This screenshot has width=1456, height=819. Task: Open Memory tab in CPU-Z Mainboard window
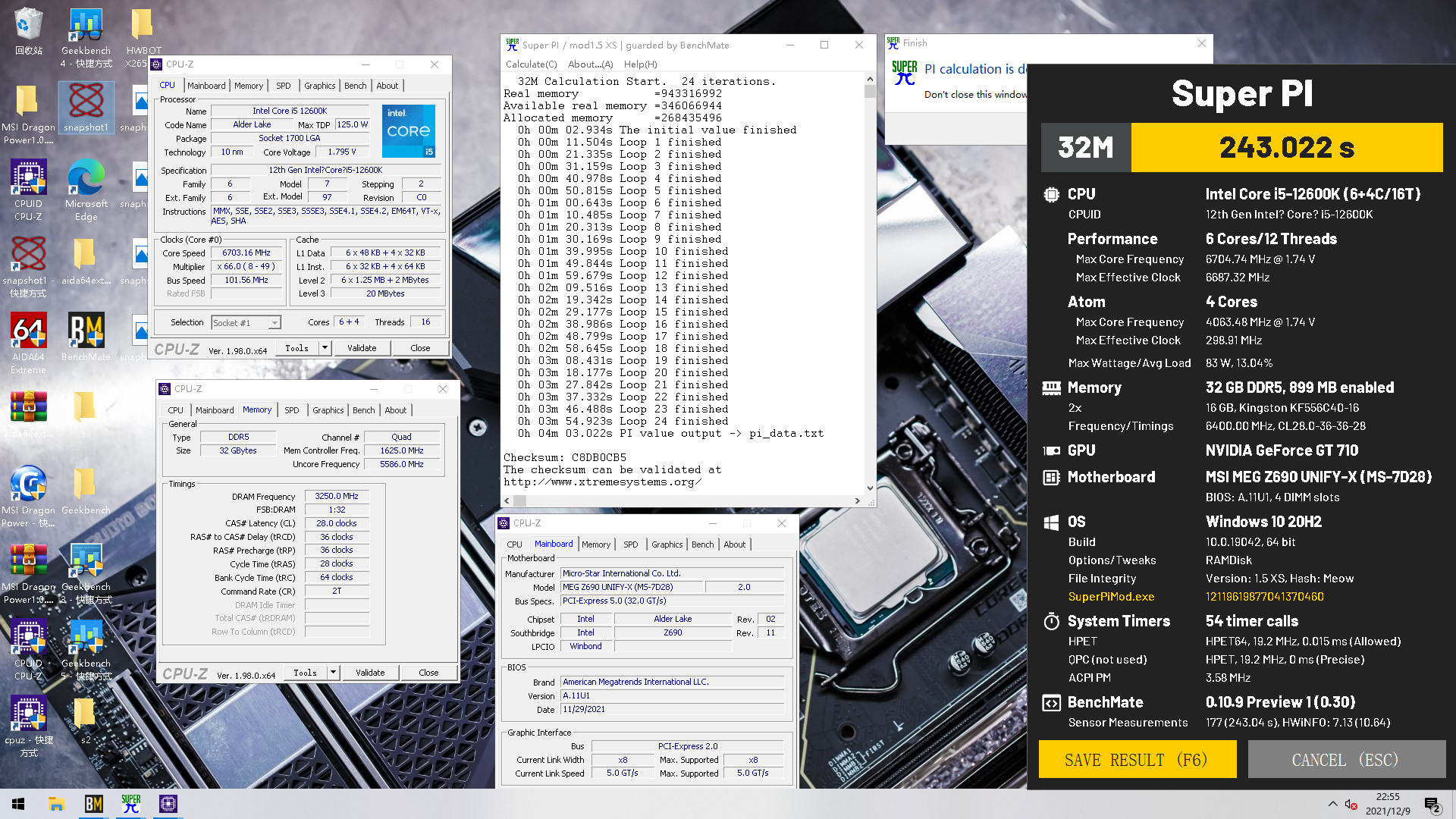click(595, 544)
